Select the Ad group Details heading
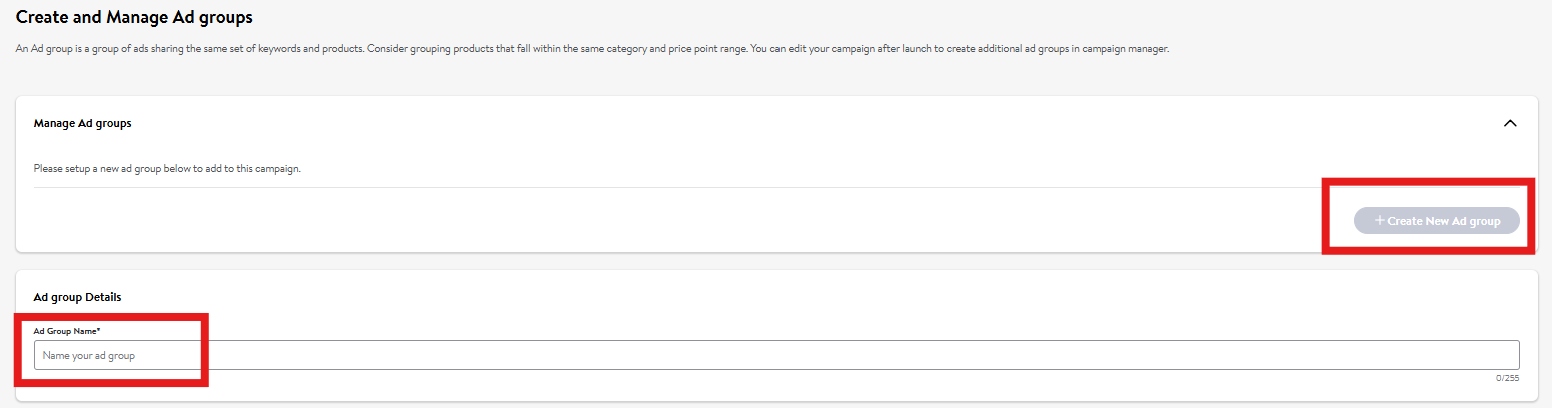Screen dimensions: 1552x408 tap(77, 297)
